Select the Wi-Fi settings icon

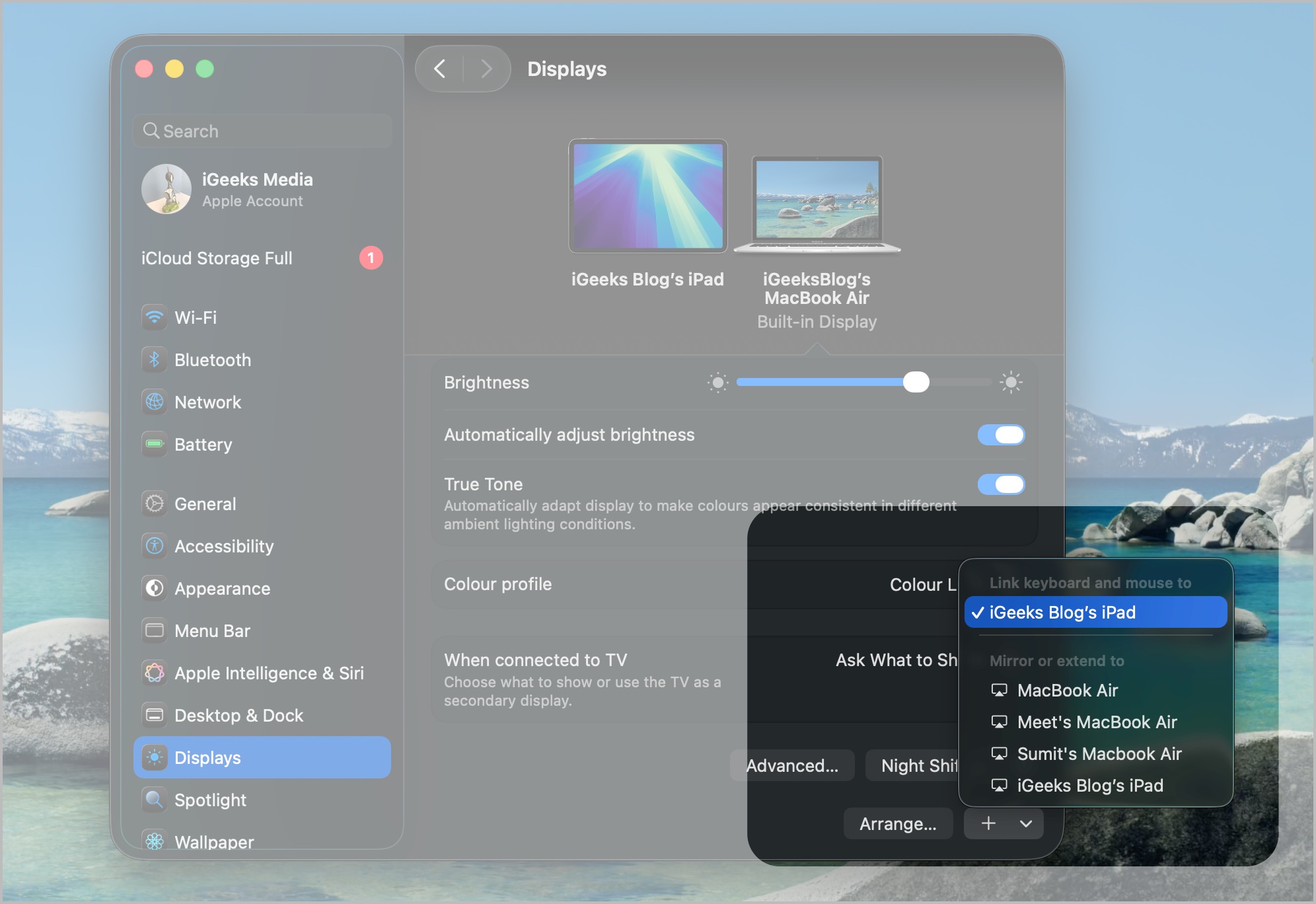click(154, 318)
